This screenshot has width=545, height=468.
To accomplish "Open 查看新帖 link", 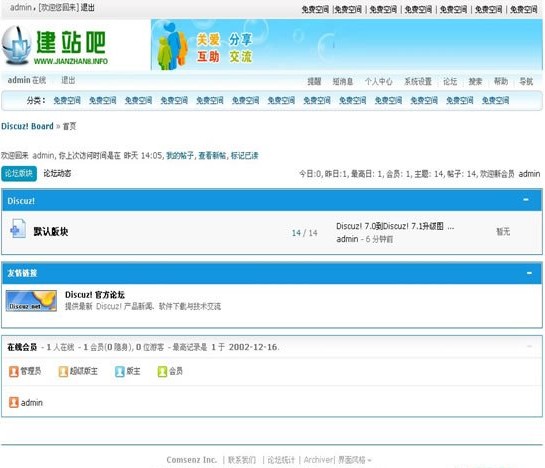I will pos(212,155).
